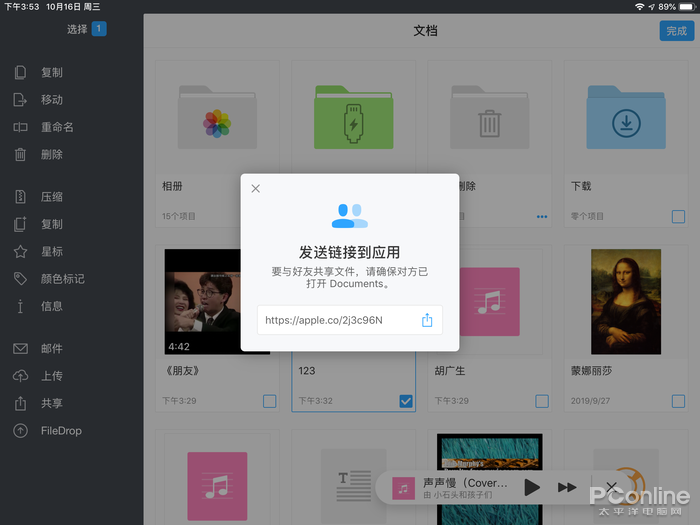Screen dimensions: 700x525
Task: Tap the Star (星标) icon
Action: click(x=20, y=251)
